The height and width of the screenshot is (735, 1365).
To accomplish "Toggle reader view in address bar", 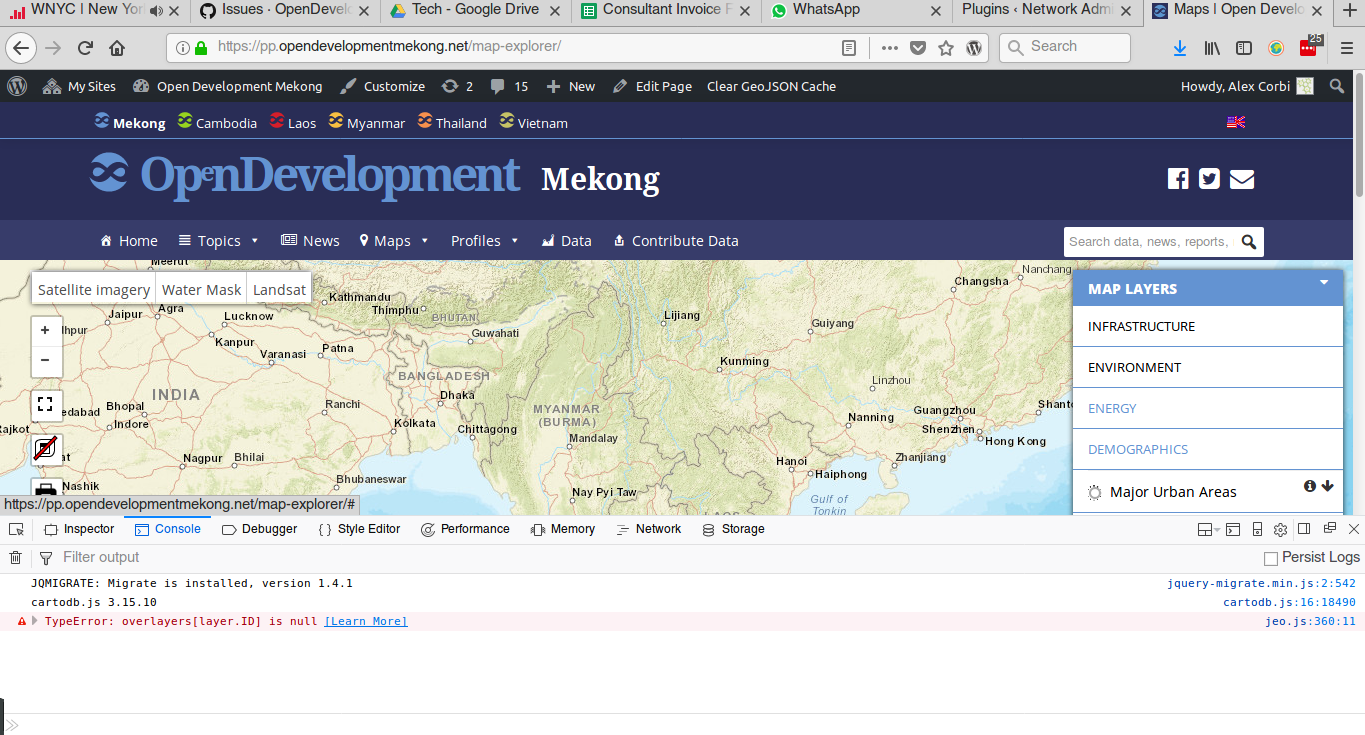I will [849, 47].
